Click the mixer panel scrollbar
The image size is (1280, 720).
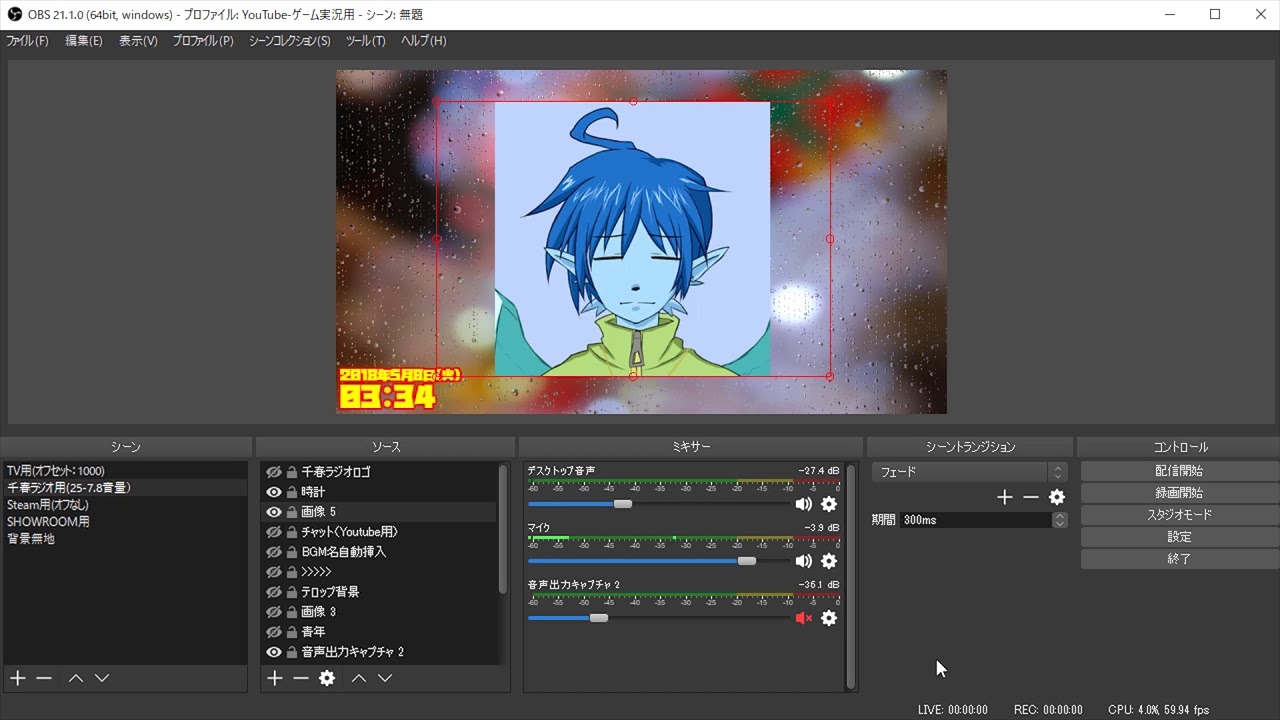(851, 576)
